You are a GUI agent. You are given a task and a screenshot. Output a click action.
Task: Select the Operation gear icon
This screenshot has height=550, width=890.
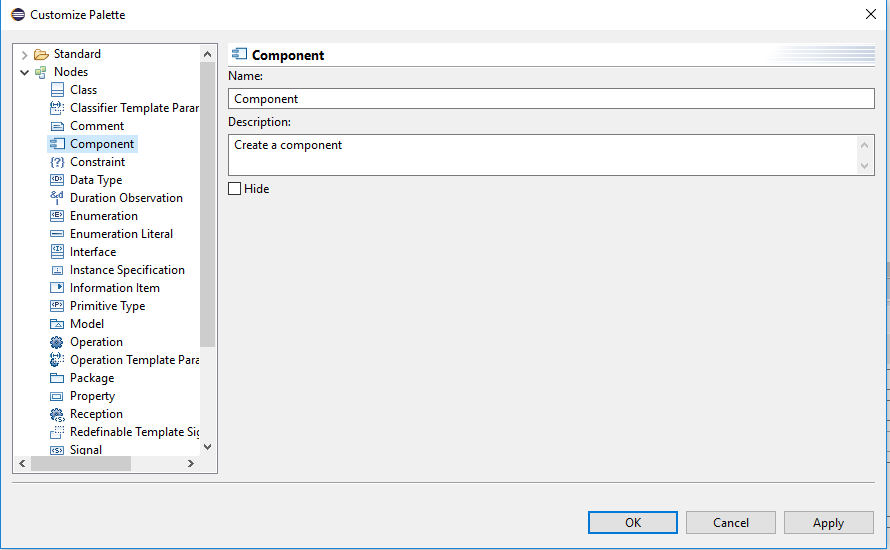point(57,342)
